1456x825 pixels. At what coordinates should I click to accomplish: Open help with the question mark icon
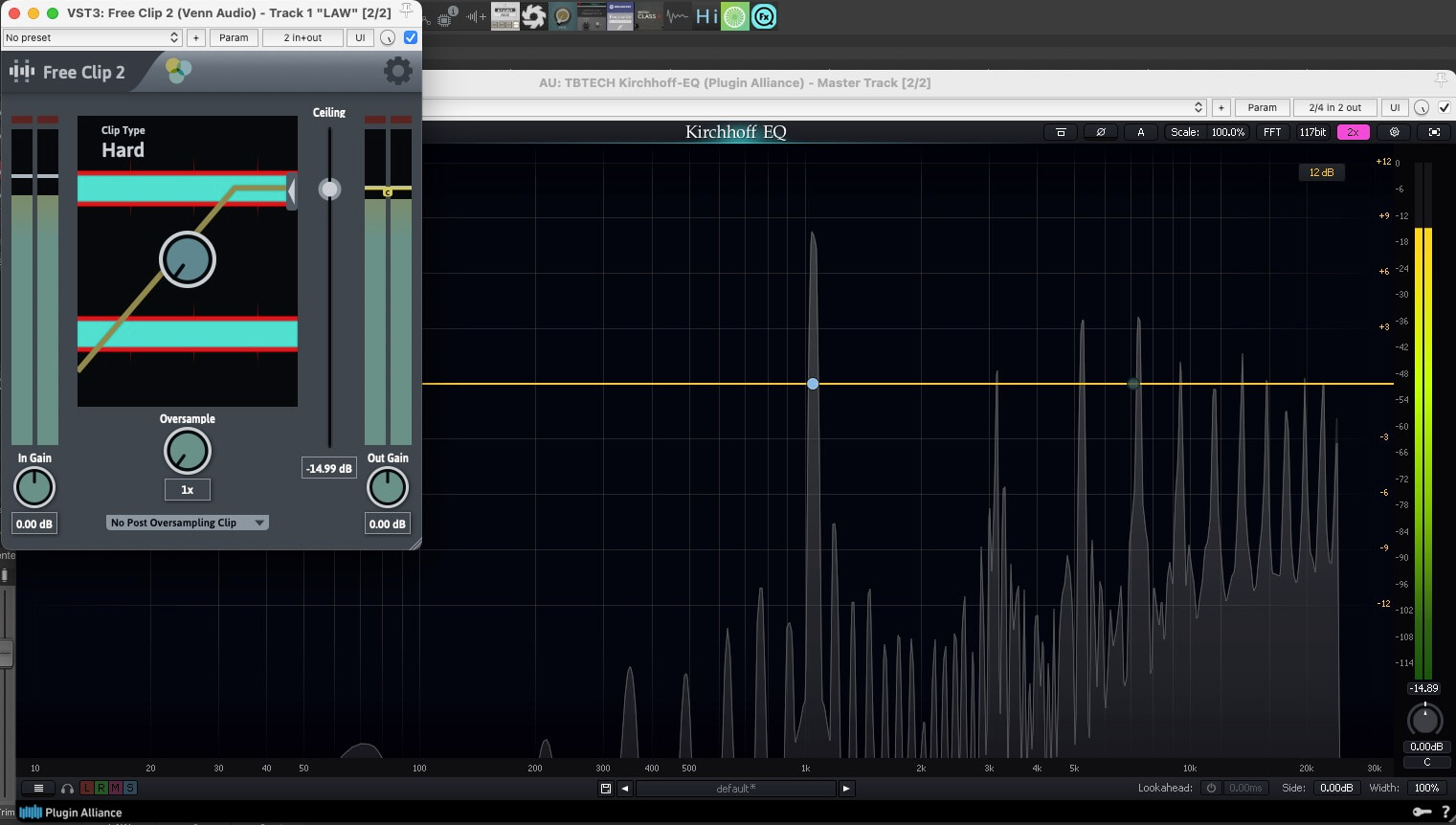1445,812
